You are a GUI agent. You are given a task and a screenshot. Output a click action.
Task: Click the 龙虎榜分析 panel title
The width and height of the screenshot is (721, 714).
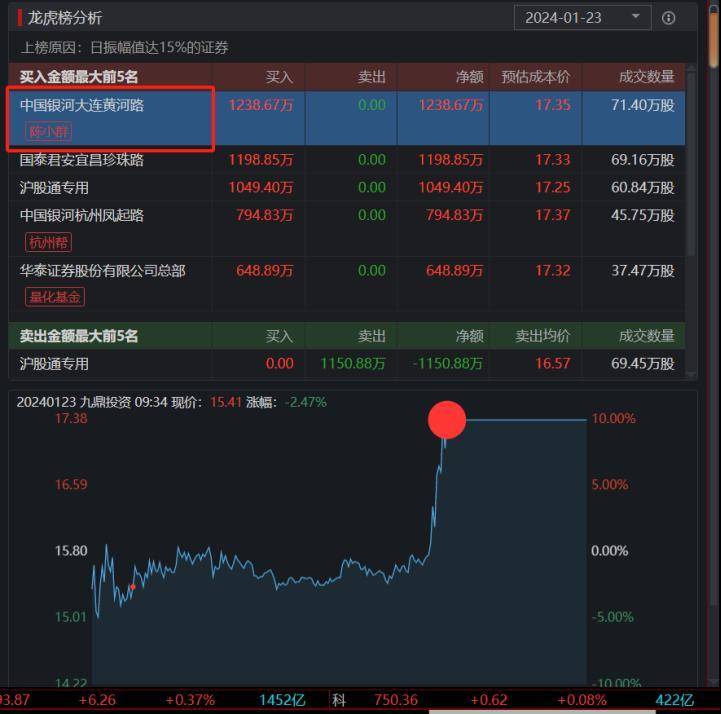[65, 18]
